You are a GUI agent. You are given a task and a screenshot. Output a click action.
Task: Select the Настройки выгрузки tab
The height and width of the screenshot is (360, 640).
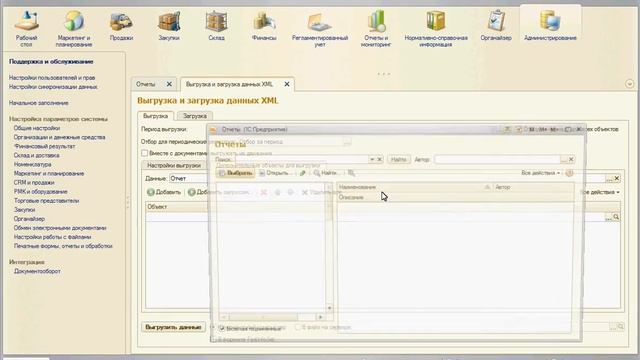coord(174,166)
